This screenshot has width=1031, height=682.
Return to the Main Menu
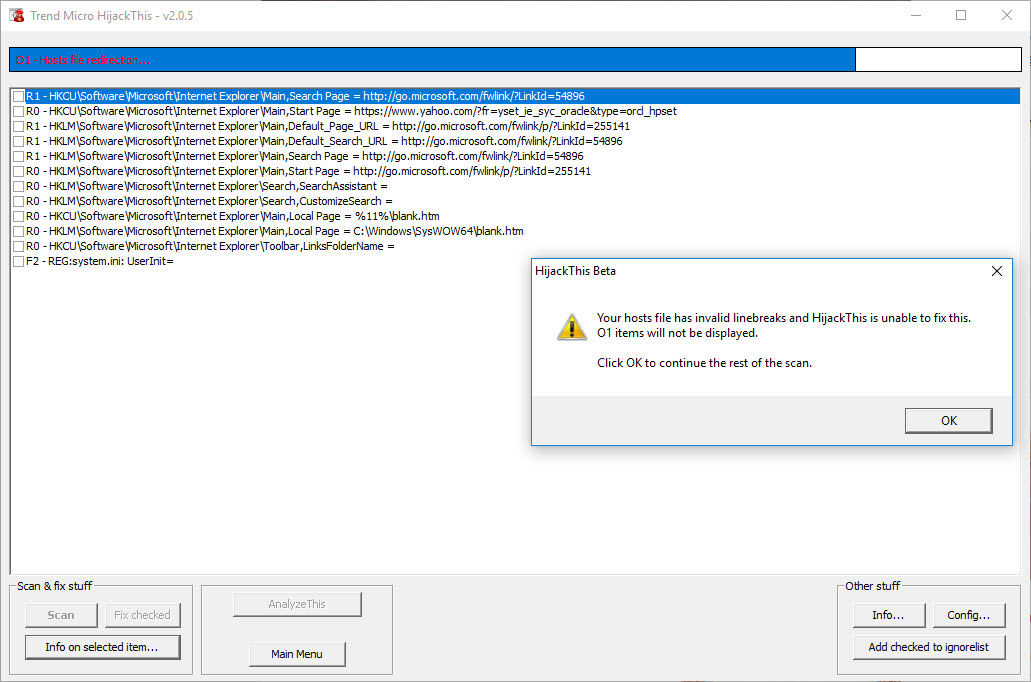click(x=297, y=654)
